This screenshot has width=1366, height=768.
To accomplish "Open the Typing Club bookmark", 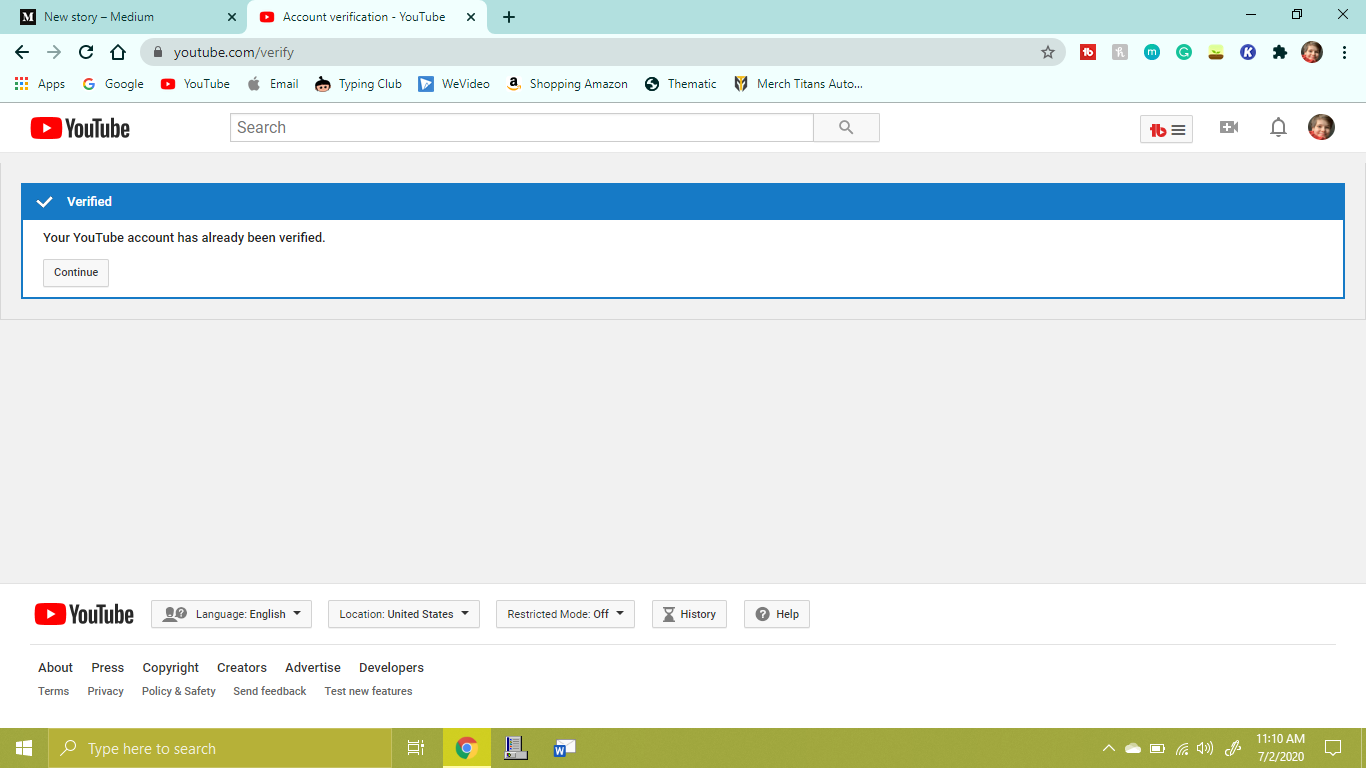I will 358,84.
